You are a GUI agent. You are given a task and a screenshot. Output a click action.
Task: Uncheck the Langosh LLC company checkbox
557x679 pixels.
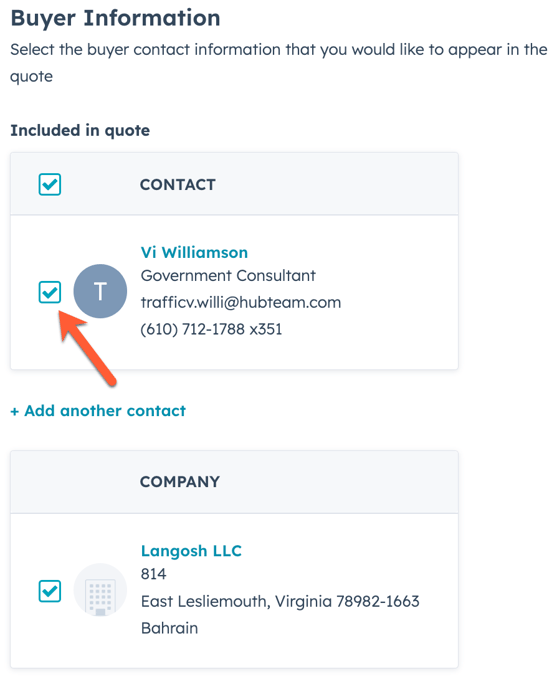pyautogui.click(x=50, y=591)
